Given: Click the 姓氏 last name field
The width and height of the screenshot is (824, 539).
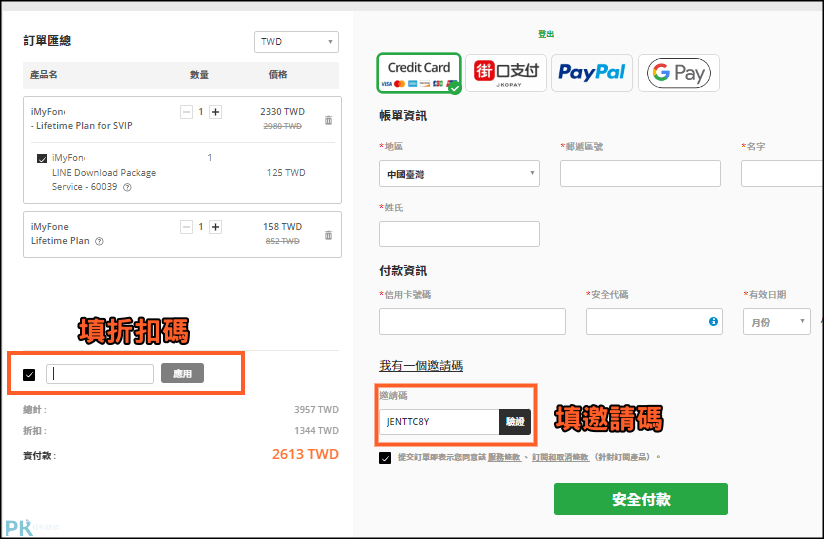Looking at the screenshot, I should (x=459, y=234).
